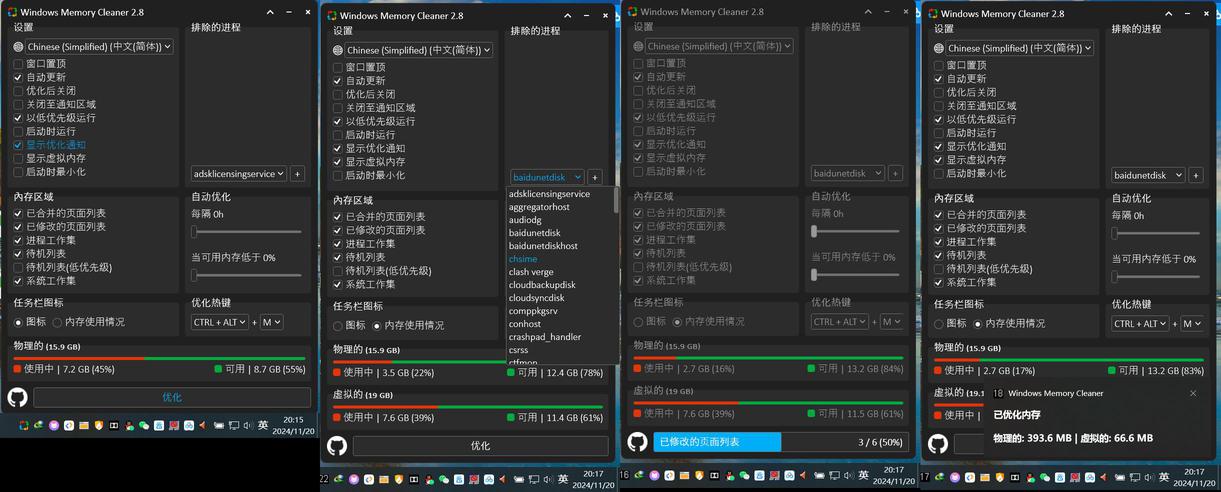Open GitHub icon in window showing process list
The image size is (1221, 492).
pyautogui.click(x=337, y=445)
